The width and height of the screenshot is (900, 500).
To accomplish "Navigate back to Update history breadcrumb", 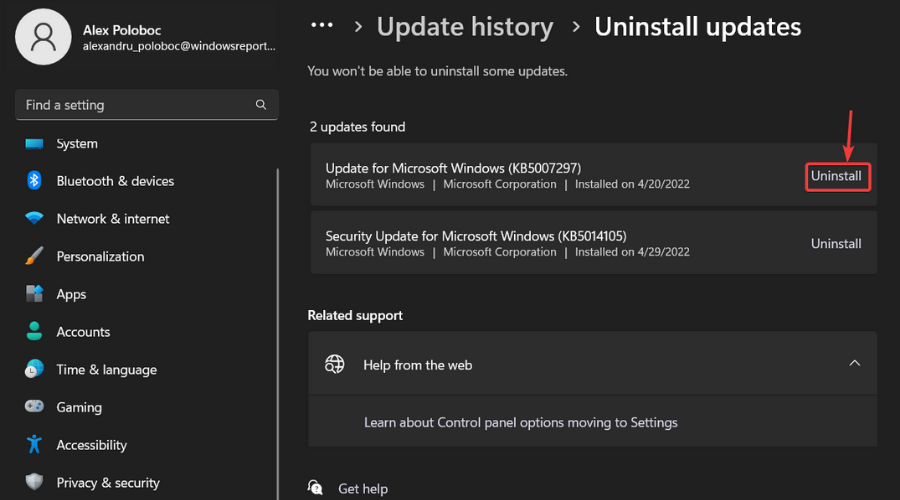I will click(x=465, y=27).
